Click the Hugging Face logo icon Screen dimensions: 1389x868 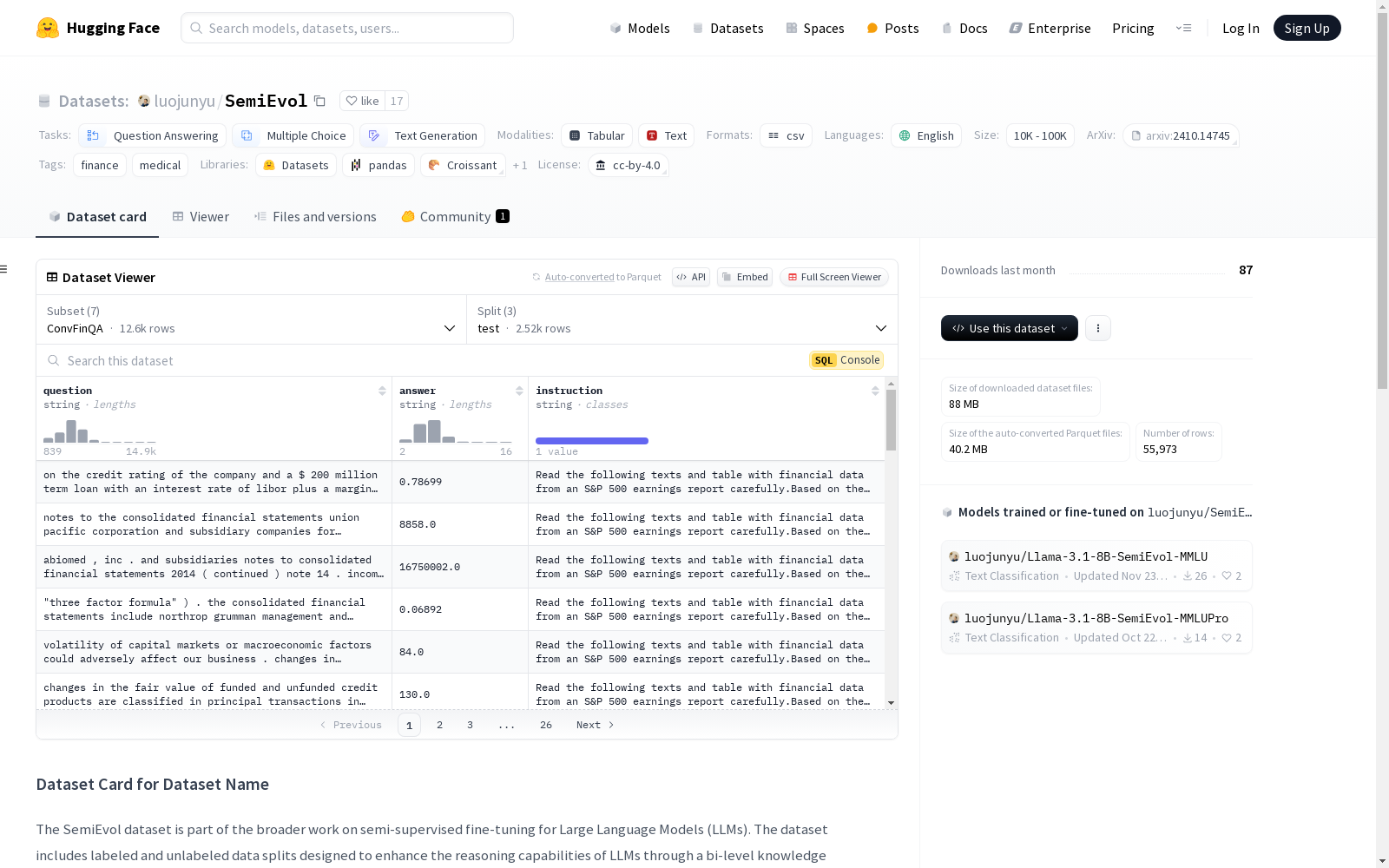point(48,28)
